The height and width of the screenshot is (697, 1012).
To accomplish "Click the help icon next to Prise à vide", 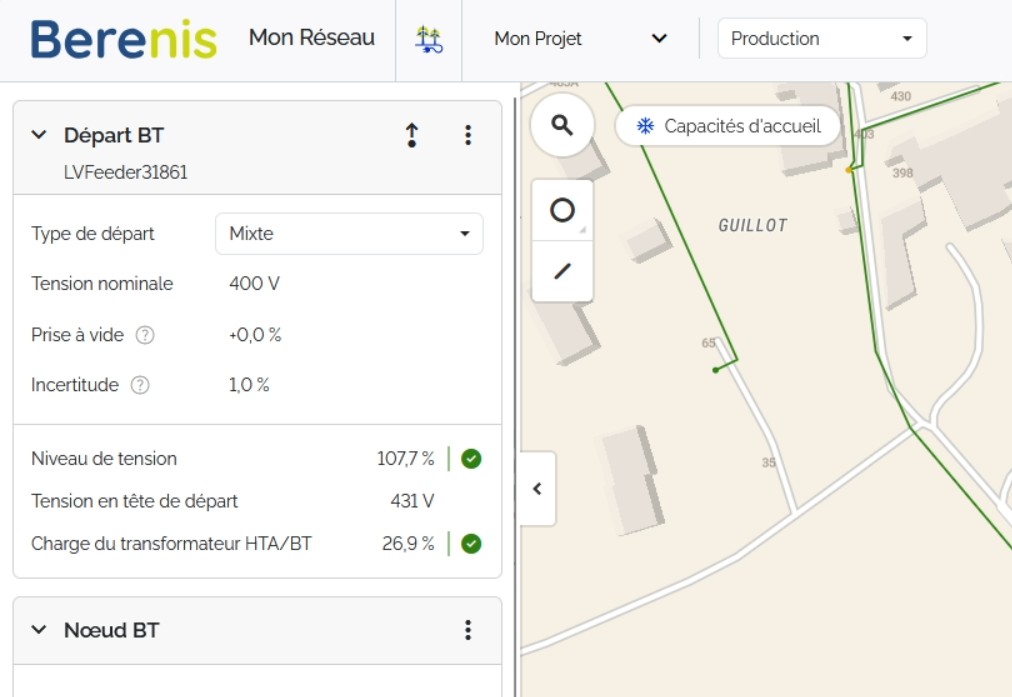I will point(145,335).
